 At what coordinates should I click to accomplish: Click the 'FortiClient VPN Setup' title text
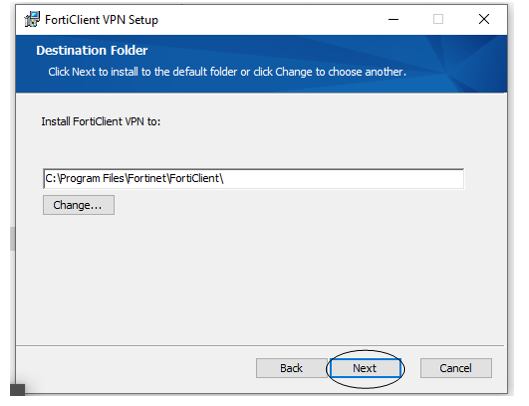coord(102,20)
